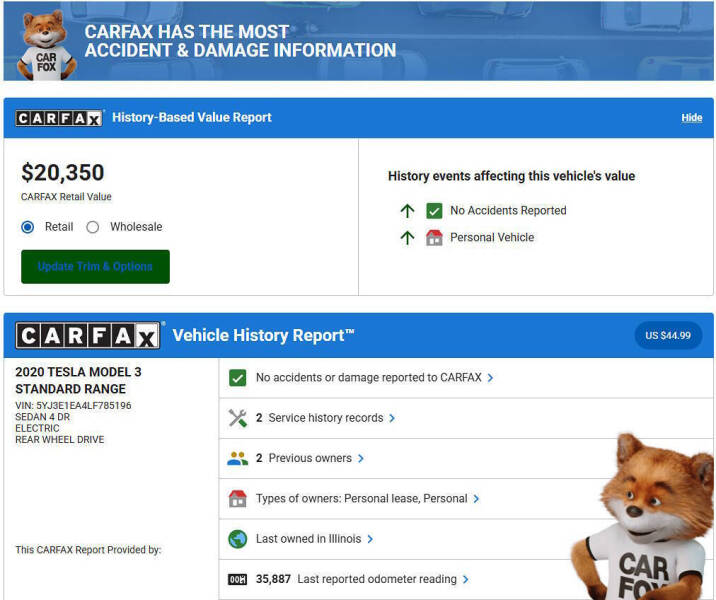The image size is (716, 600).
Task: Click the CARFAX logo in Value Report header
Action: pyautogui.click(x=59, y=118)
